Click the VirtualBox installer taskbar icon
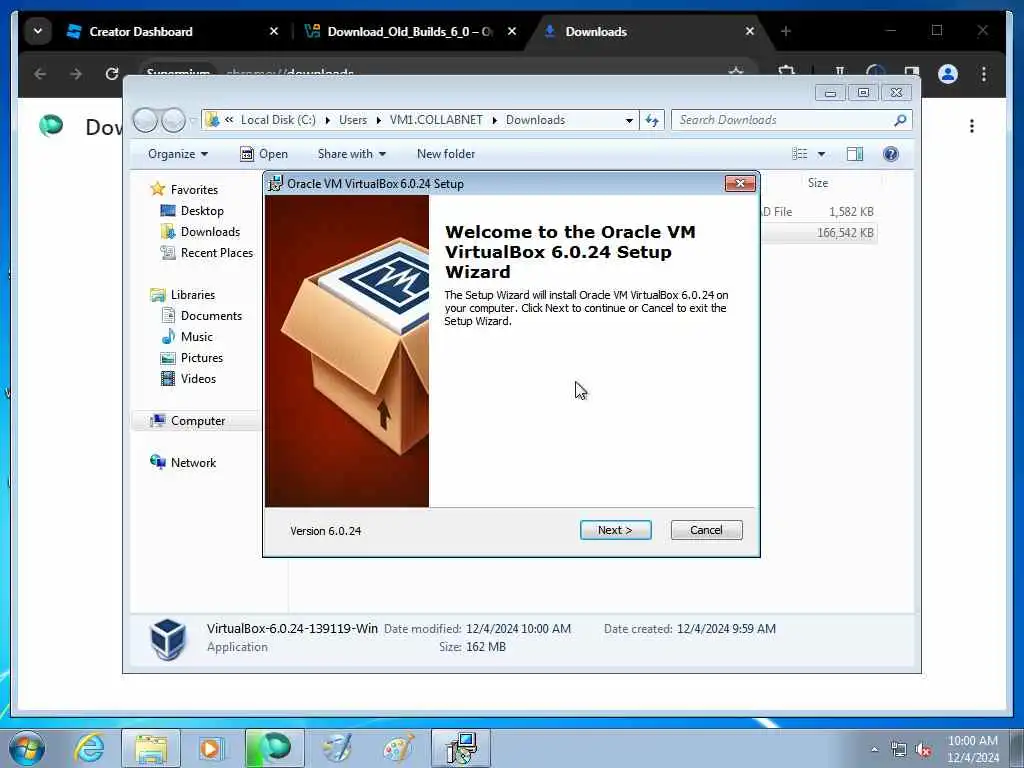The width and height of the screenshot is (1024, 768). 461,748
